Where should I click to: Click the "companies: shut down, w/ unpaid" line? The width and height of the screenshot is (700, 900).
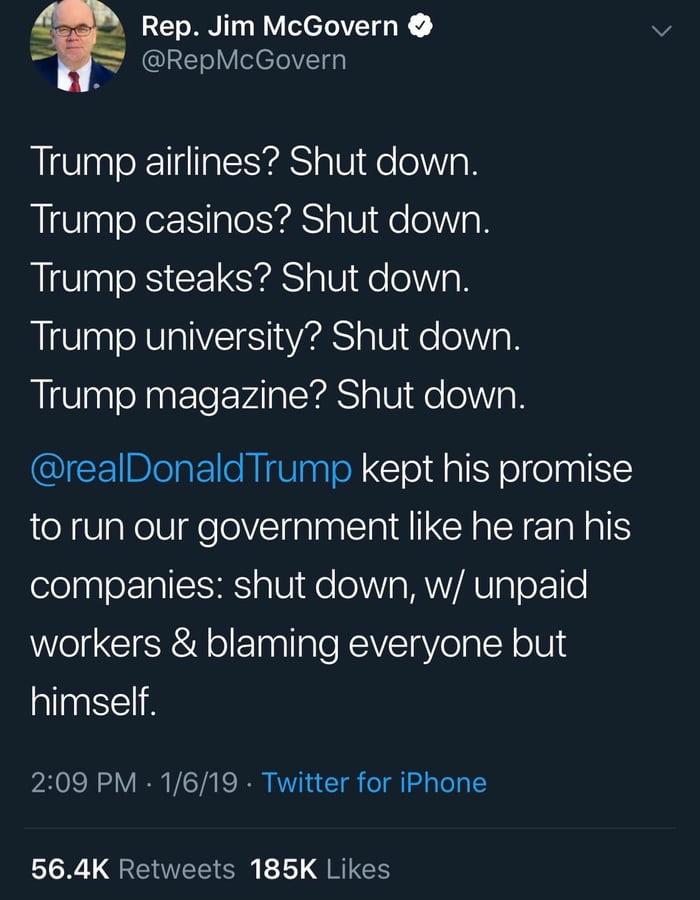pyautogui.click(x=308, y=585)
